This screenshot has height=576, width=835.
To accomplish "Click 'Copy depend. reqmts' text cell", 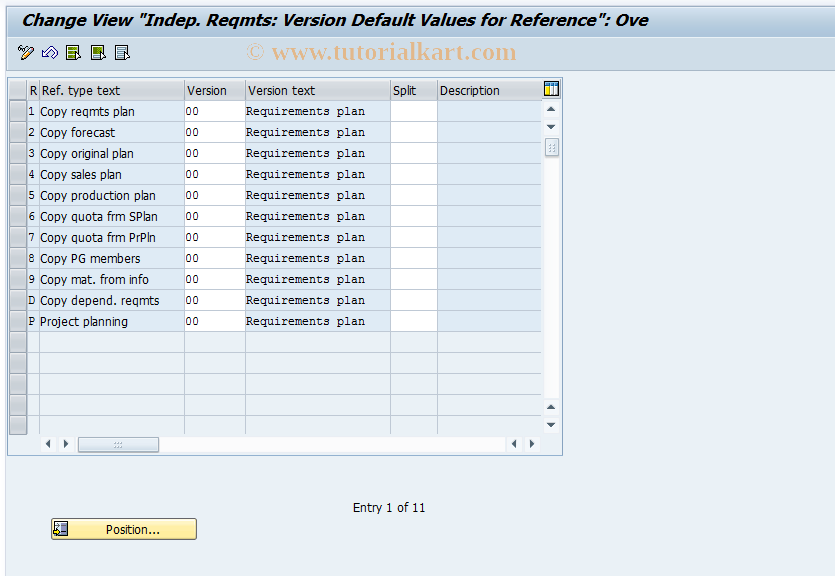I will tap(112, 300).
